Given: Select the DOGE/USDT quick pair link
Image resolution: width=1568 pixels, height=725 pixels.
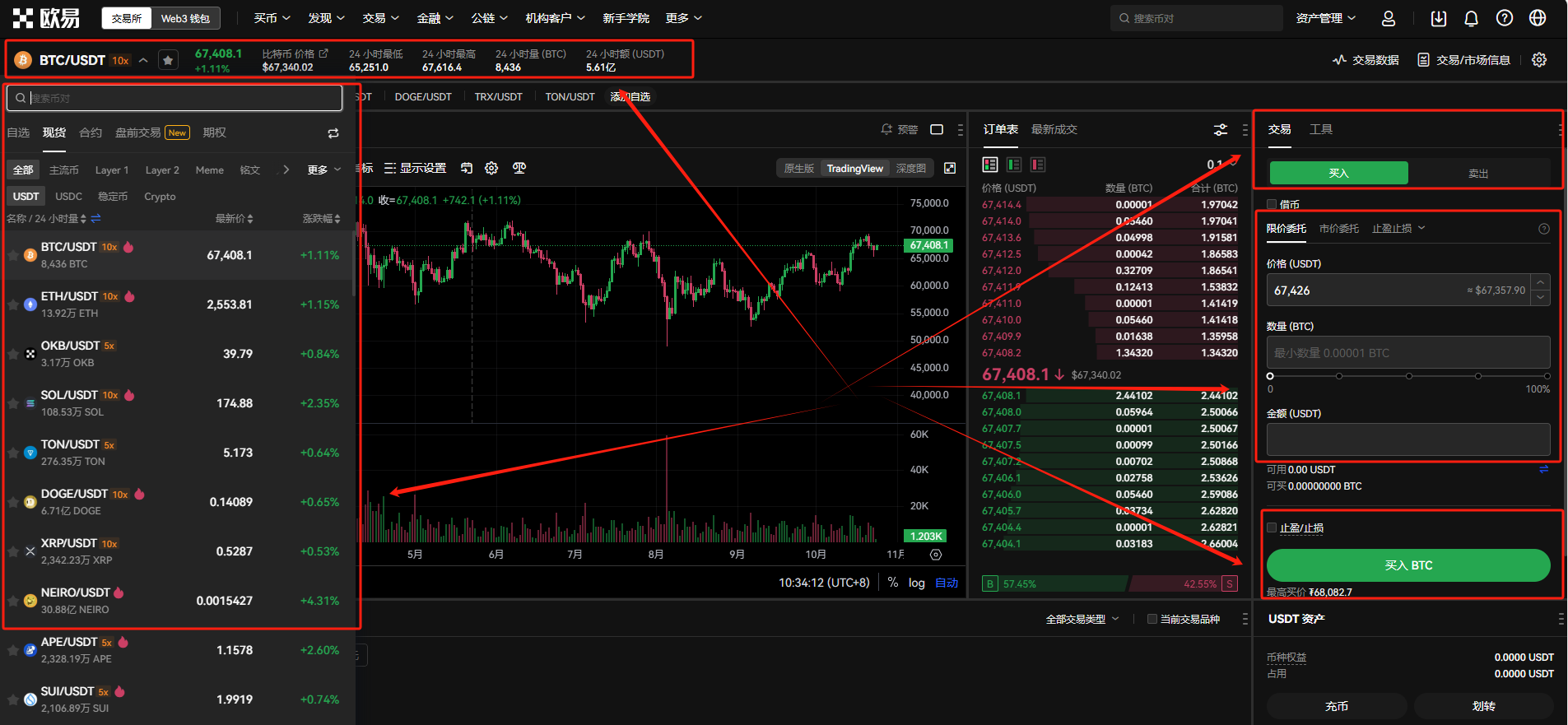Looking at the screenshot, I should (x=423, y=97).
